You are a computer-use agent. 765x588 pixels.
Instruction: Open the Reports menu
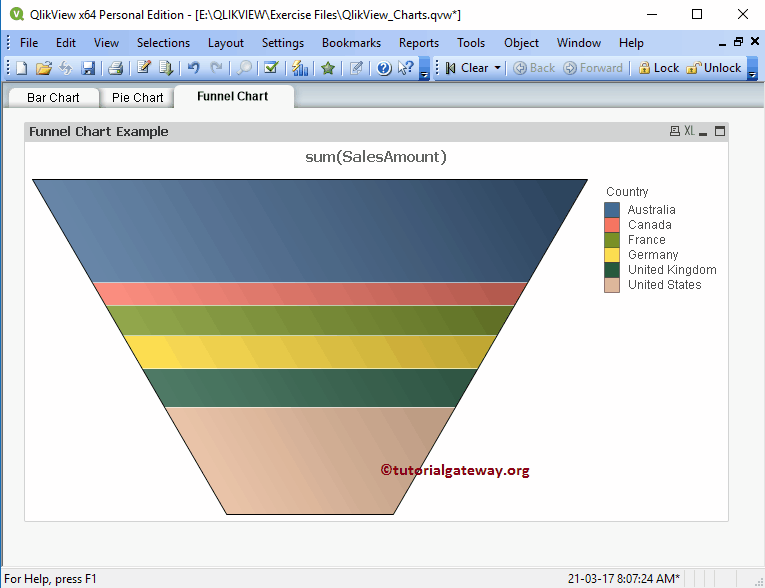pos(419,43)
